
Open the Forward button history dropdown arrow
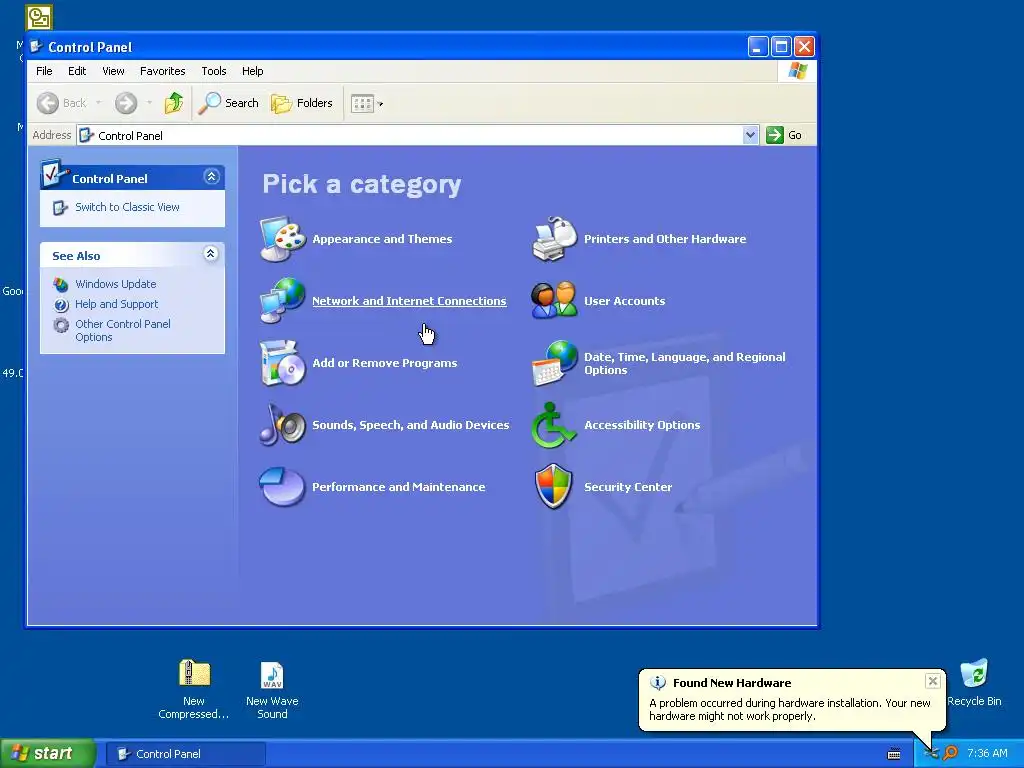pos(150,103)
